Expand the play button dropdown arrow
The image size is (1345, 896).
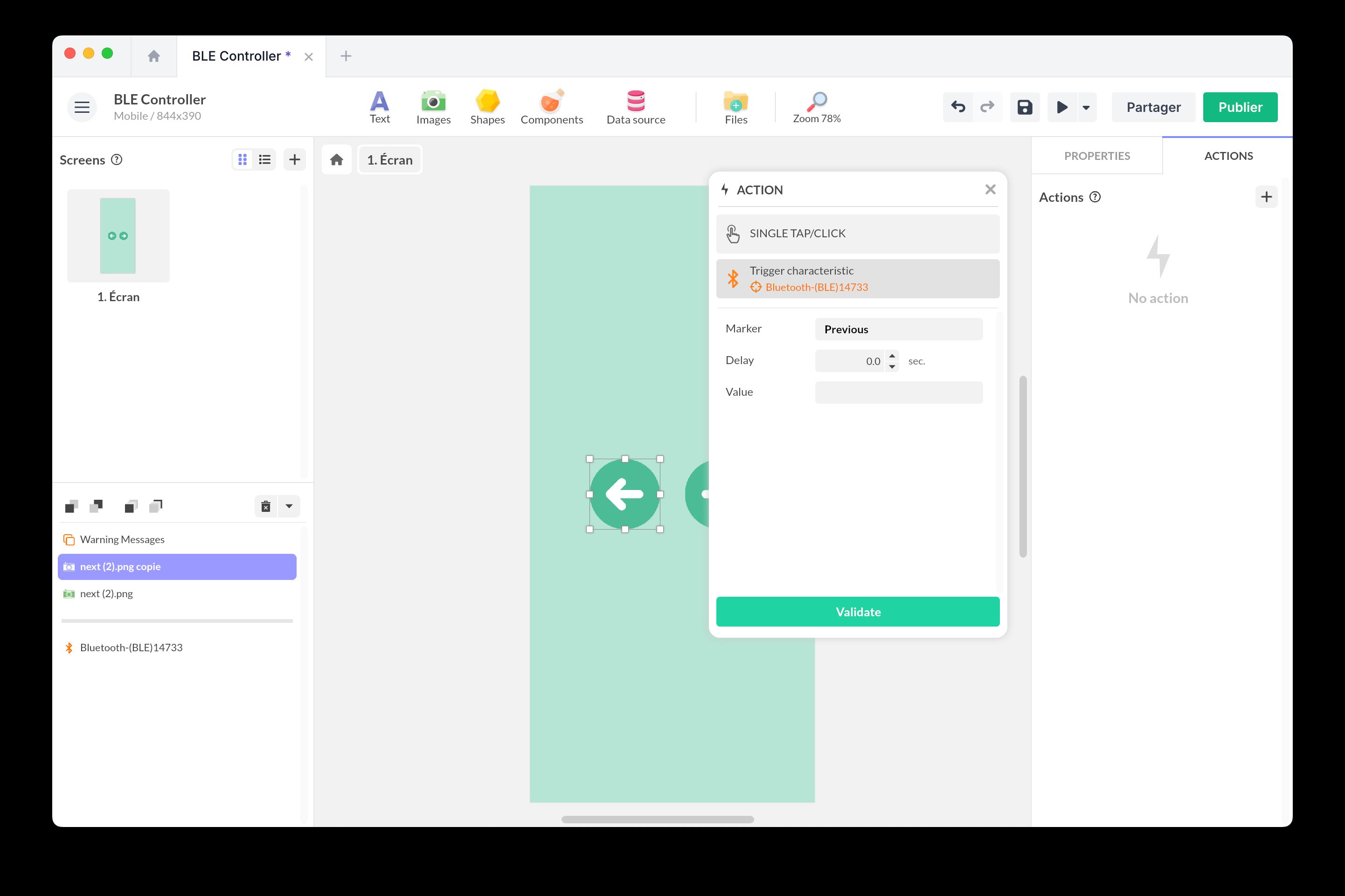[x=1086, y=107]
